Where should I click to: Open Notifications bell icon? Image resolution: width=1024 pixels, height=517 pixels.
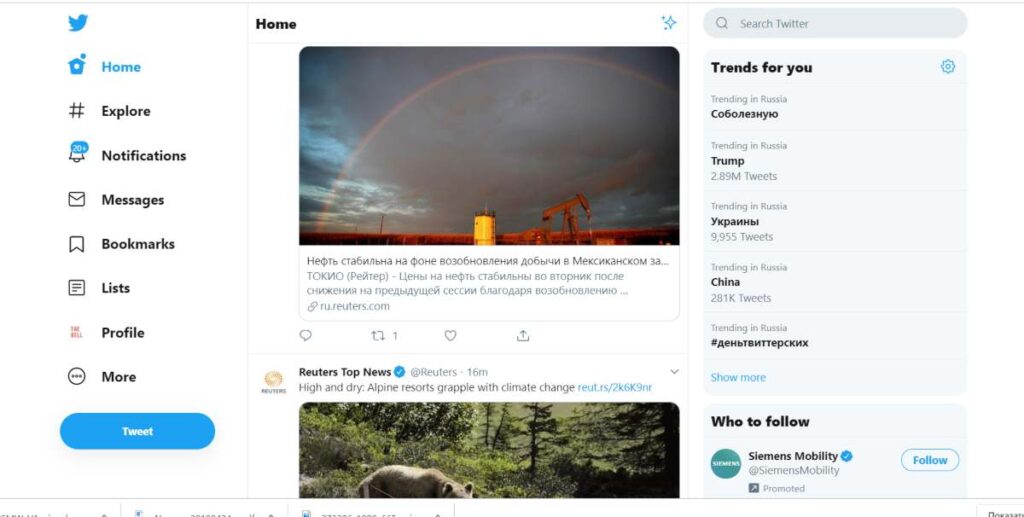(77, 154)
